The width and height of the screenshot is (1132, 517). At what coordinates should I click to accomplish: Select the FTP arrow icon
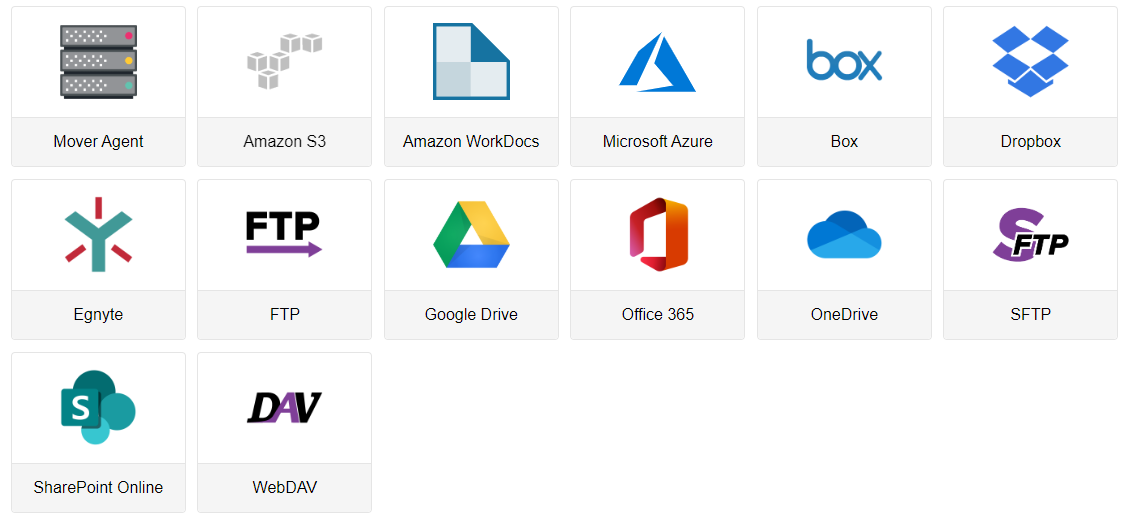pos(284,234)
